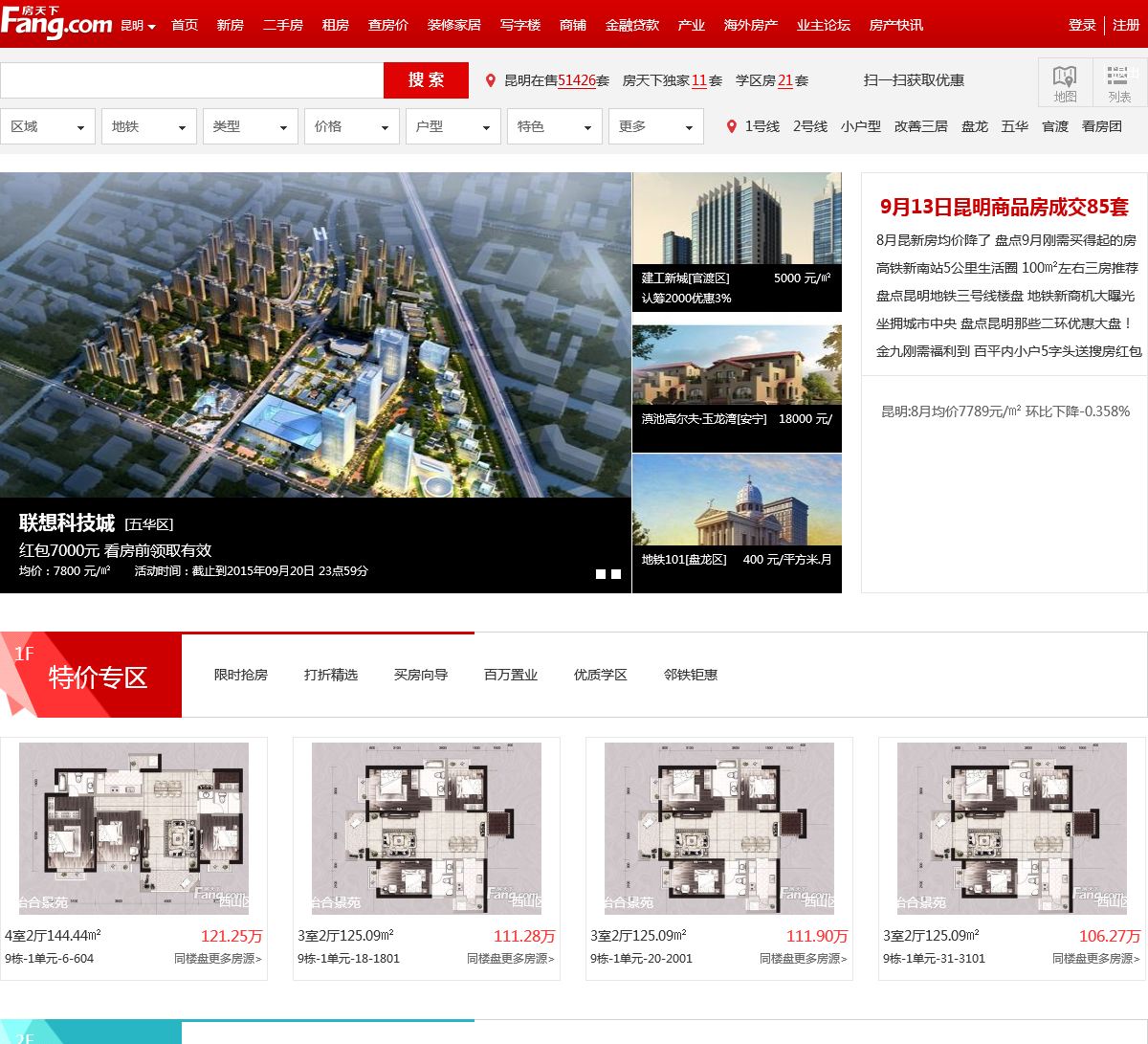Open news 高铁新南站5公里生活圈
The height and width of the screenshot is (1044, 1148).
[x=947, y=268]
